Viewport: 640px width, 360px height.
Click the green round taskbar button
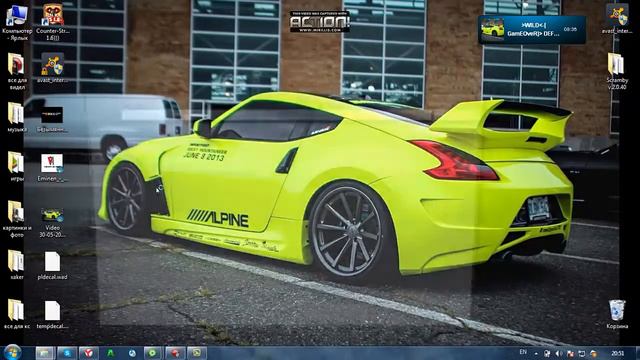click(x=152, y=353)
